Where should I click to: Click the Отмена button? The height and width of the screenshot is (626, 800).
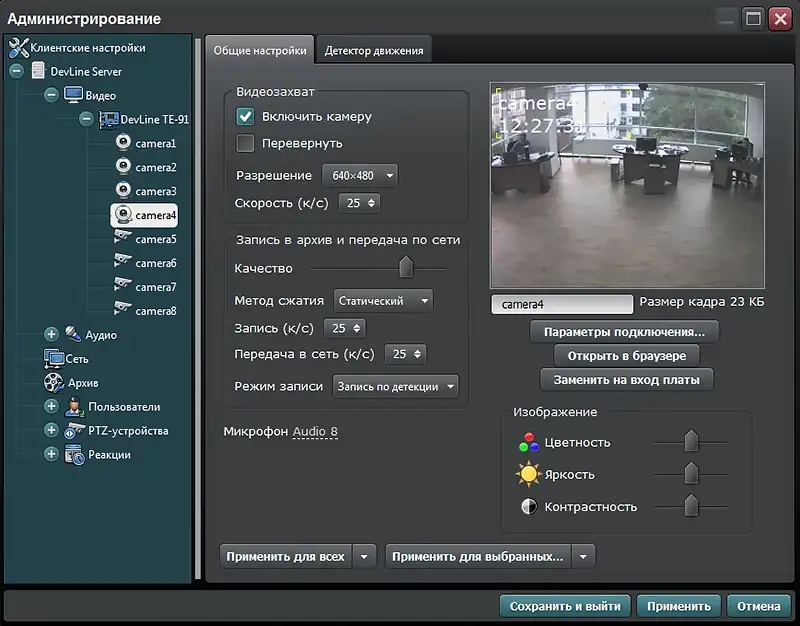click(759, 606)
